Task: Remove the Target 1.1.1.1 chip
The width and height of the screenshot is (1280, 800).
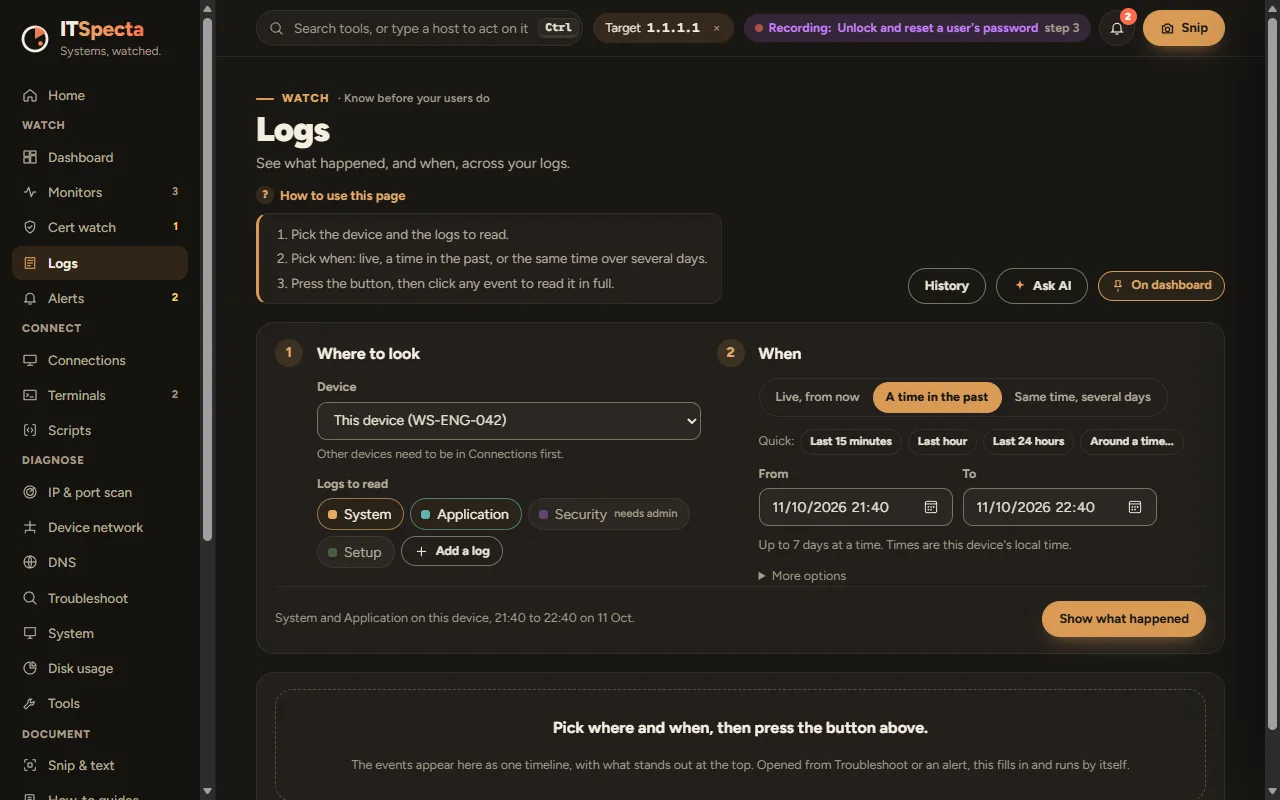Action: pyautogui.click(x=716, y=29)
